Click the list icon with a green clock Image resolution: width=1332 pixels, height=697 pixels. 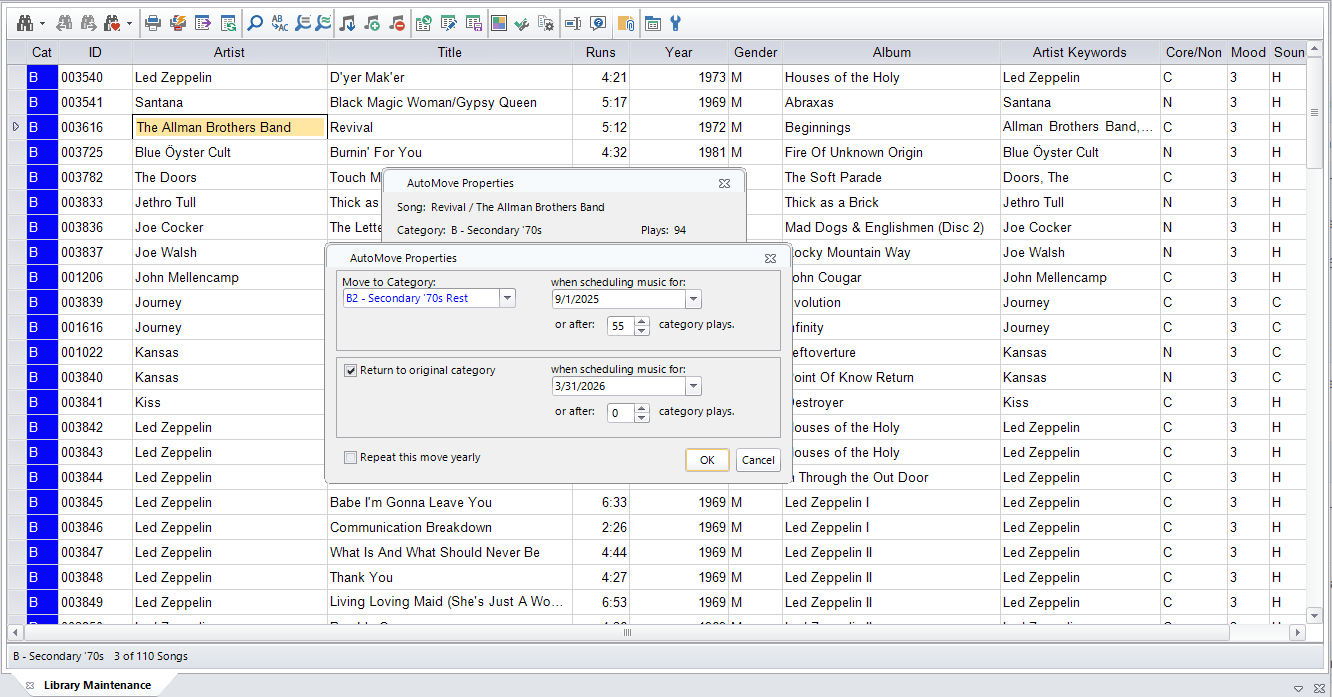click(x=423, y=22)
